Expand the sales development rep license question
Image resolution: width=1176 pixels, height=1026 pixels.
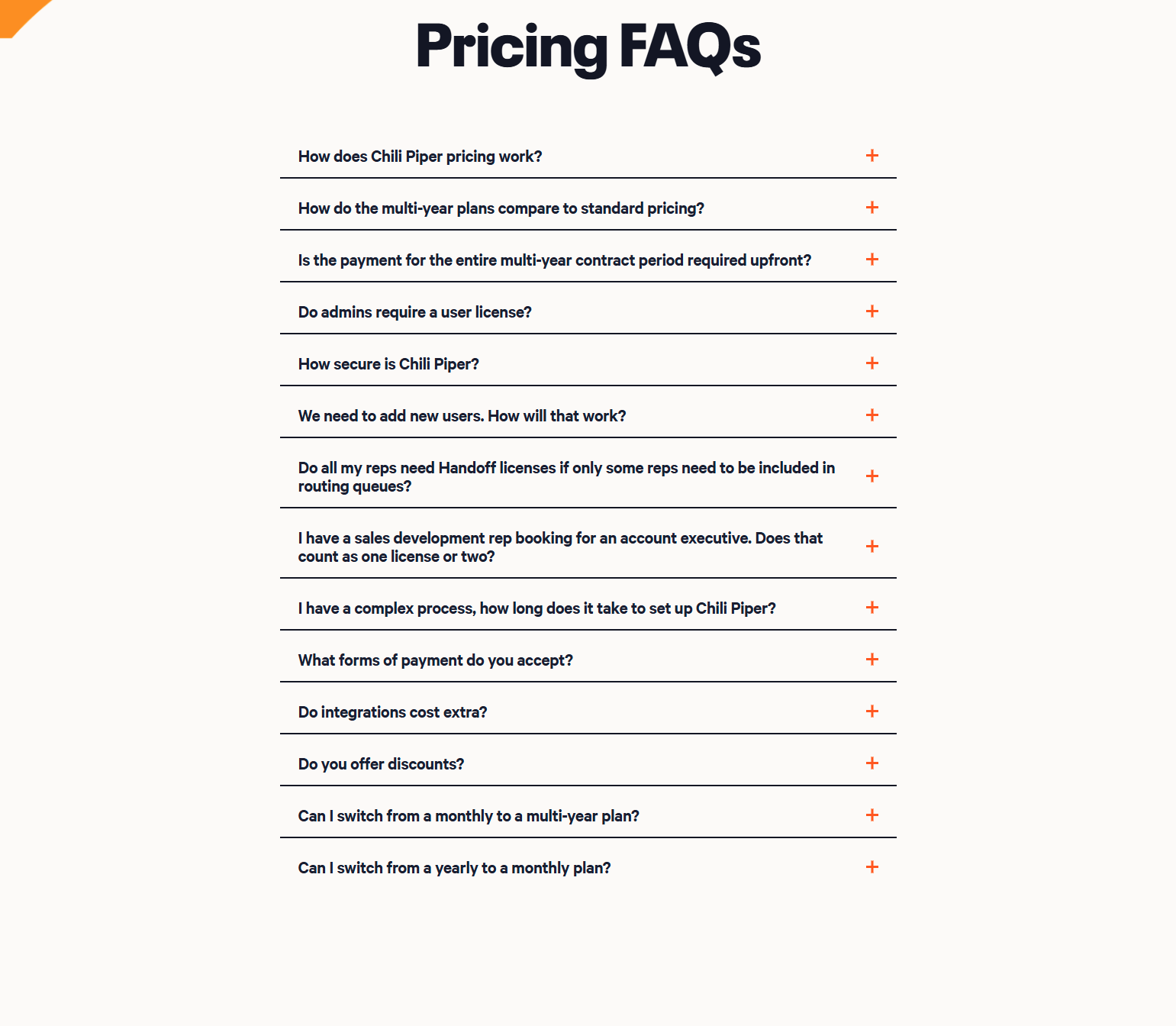[872, 547]
